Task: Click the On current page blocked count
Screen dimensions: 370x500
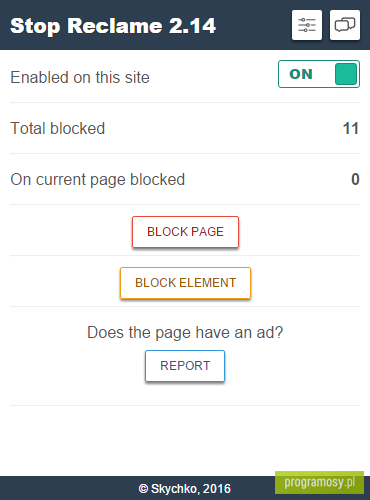Action: [355, 179]
